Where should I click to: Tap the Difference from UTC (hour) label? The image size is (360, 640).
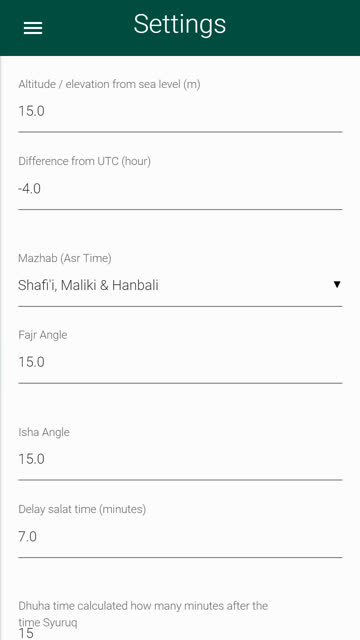84,162
